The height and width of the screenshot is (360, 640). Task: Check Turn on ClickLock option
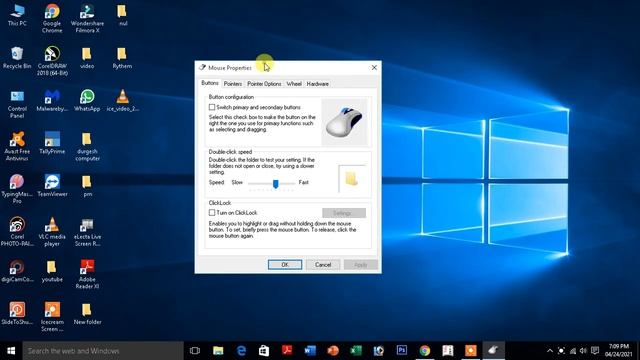[212, 213]
